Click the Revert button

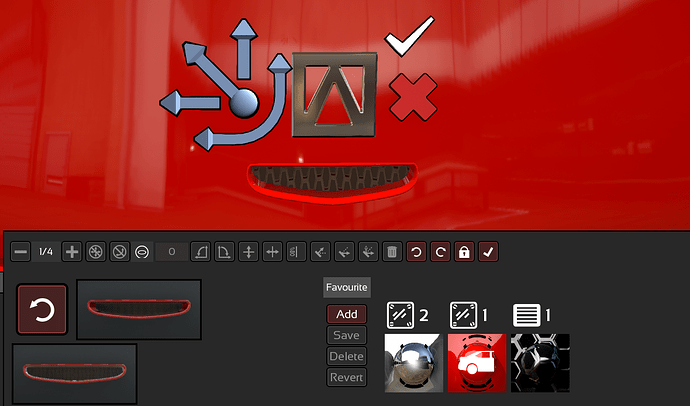tap(347, 377)
